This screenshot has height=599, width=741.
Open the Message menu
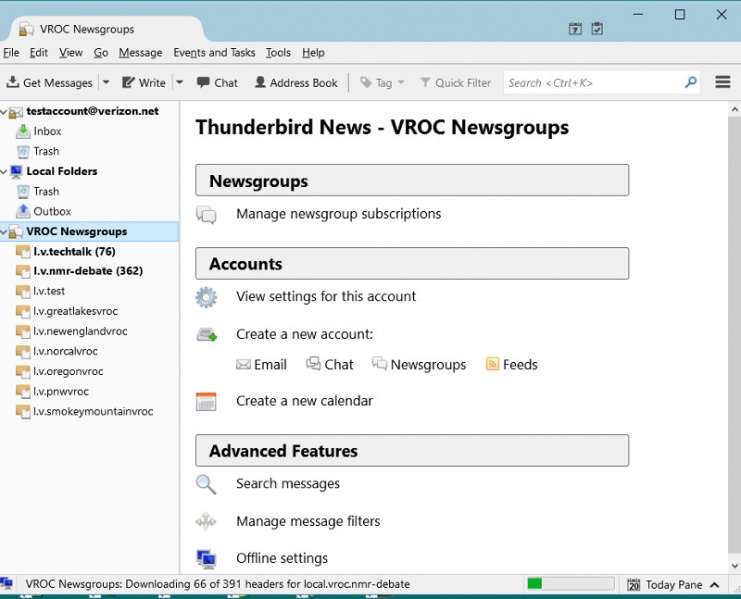tap(140, 52)
